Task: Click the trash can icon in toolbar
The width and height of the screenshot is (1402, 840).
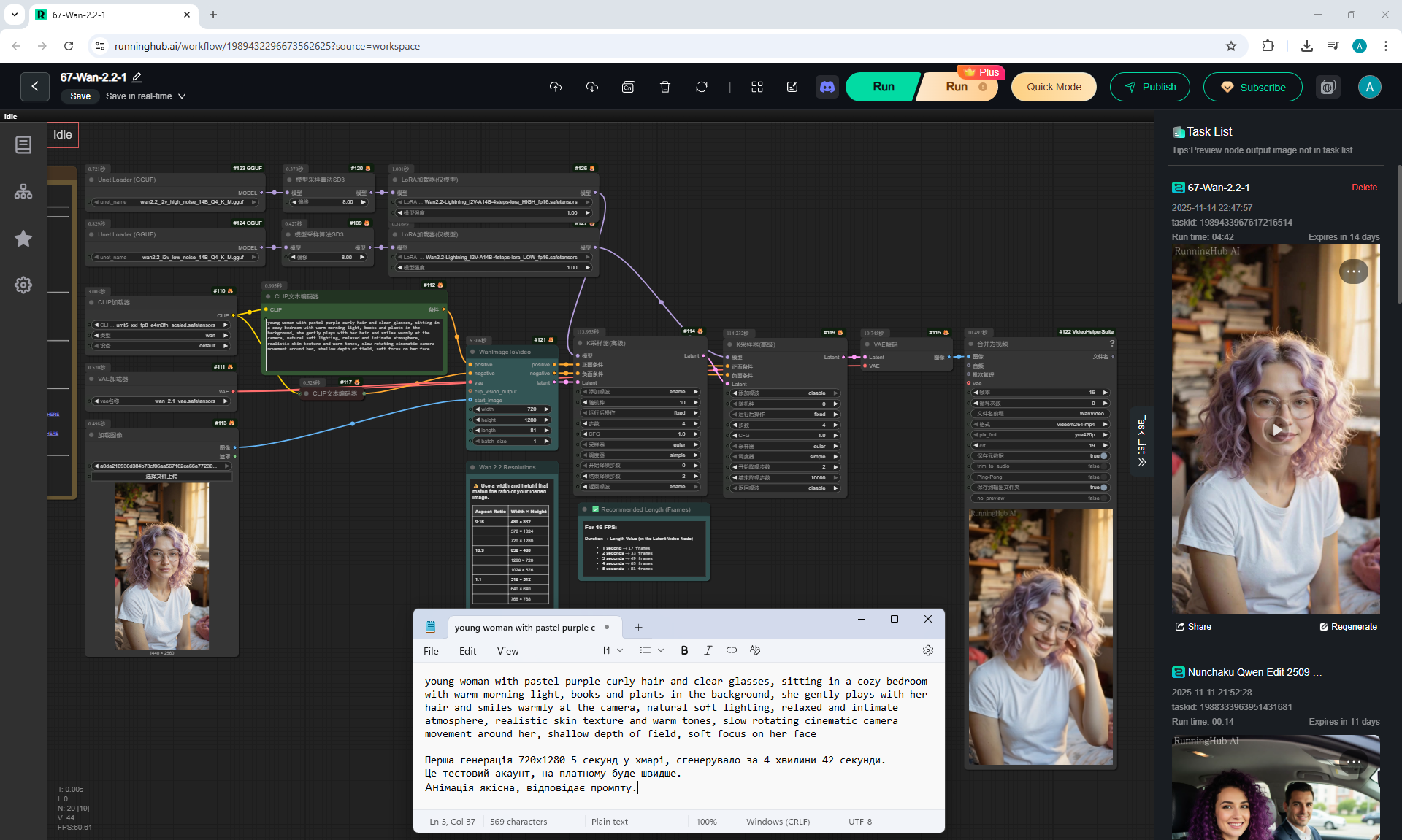Action: click(665, 87)
